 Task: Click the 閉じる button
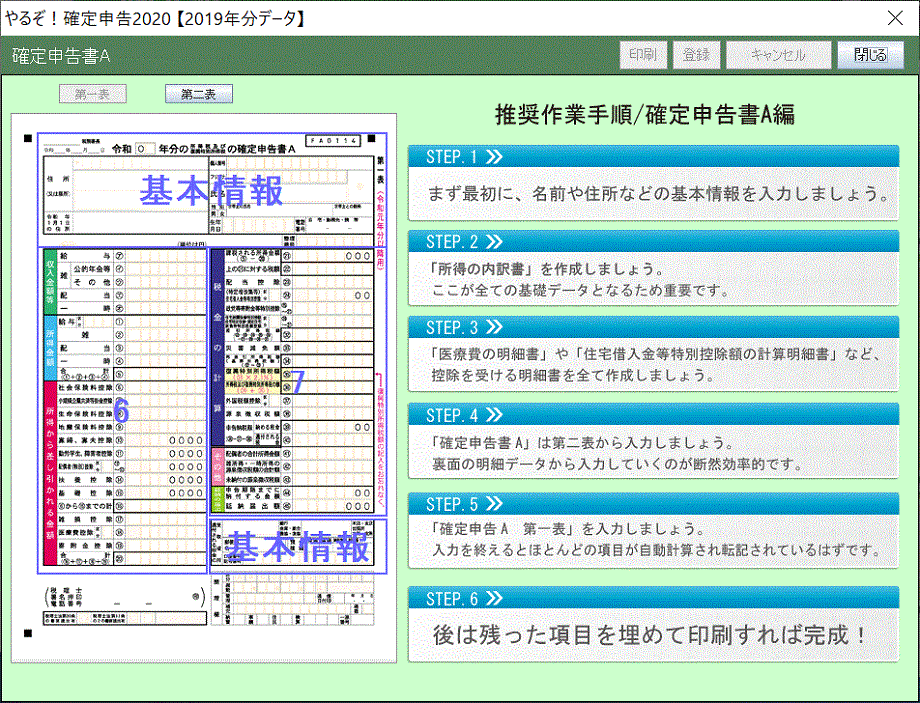(x=870, y=55)
